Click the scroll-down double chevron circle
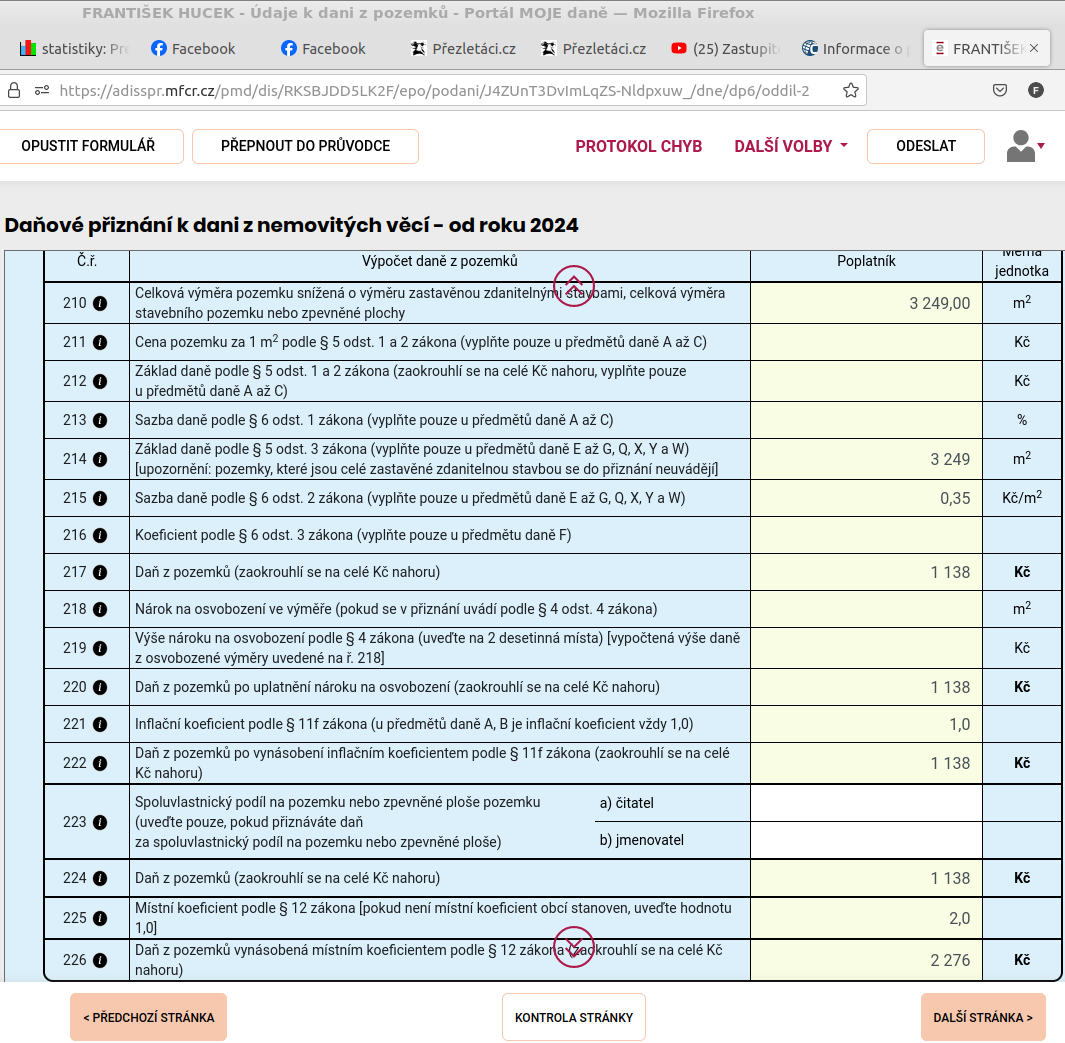This screenshot has width=1065, height=1043. point(574,947)
